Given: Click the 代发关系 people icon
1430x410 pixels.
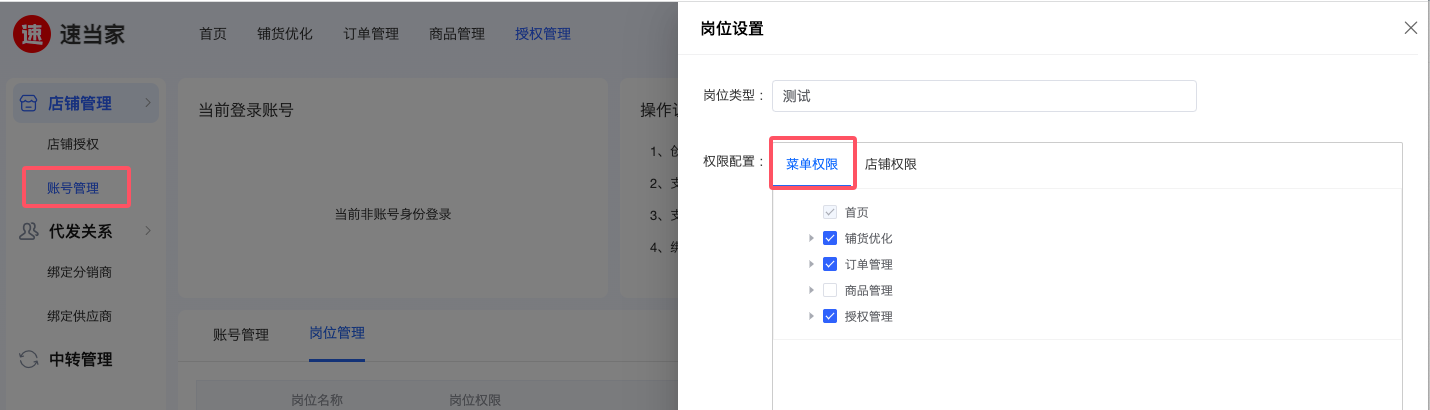Looking at the screenshot, I should 29,231.
